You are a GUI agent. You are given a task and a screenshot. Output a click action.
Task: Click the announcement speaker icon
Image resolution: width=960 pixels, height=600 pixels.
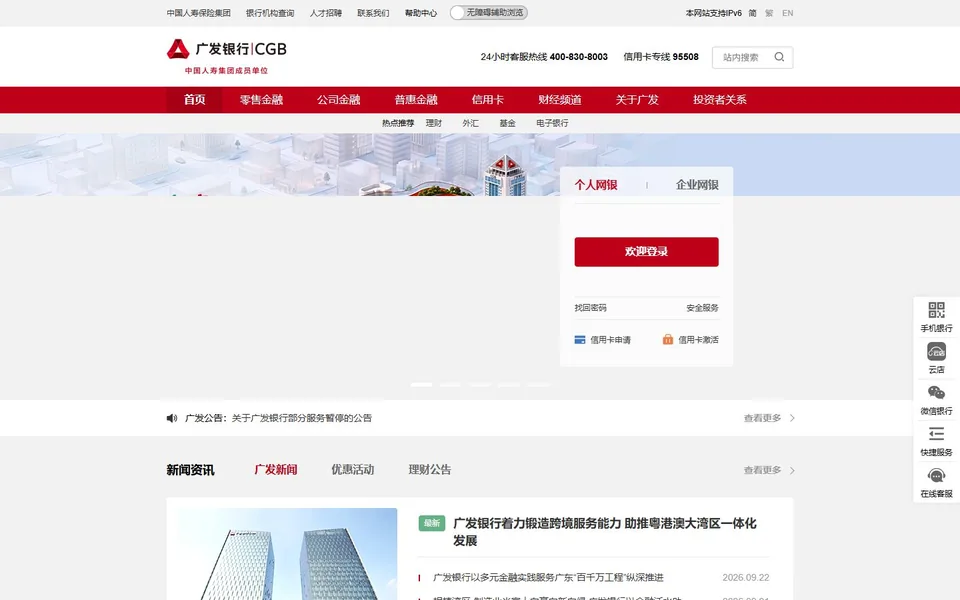pos(172,418)
